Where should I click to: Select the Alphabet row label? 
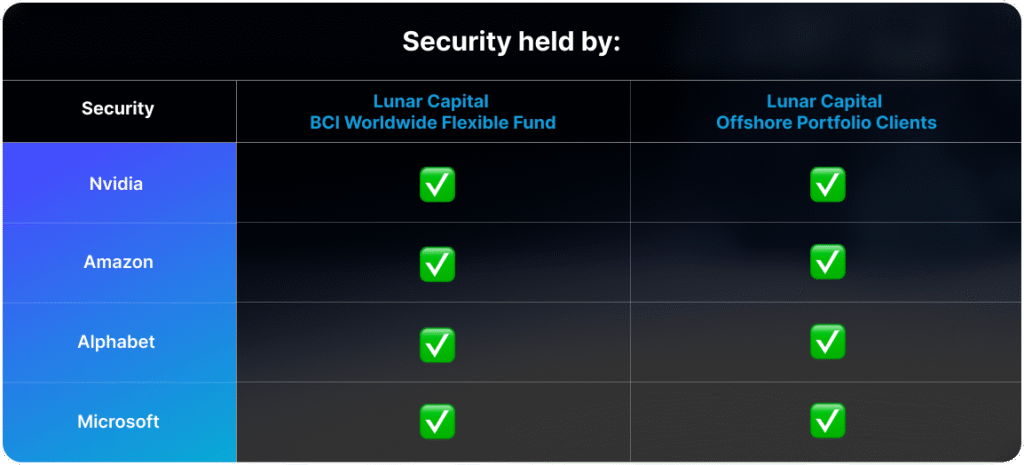(x=116, y=342)
